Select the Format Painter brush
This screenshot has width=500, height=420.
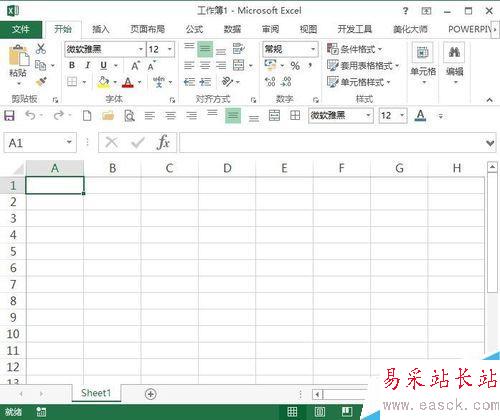pos(41,82)
